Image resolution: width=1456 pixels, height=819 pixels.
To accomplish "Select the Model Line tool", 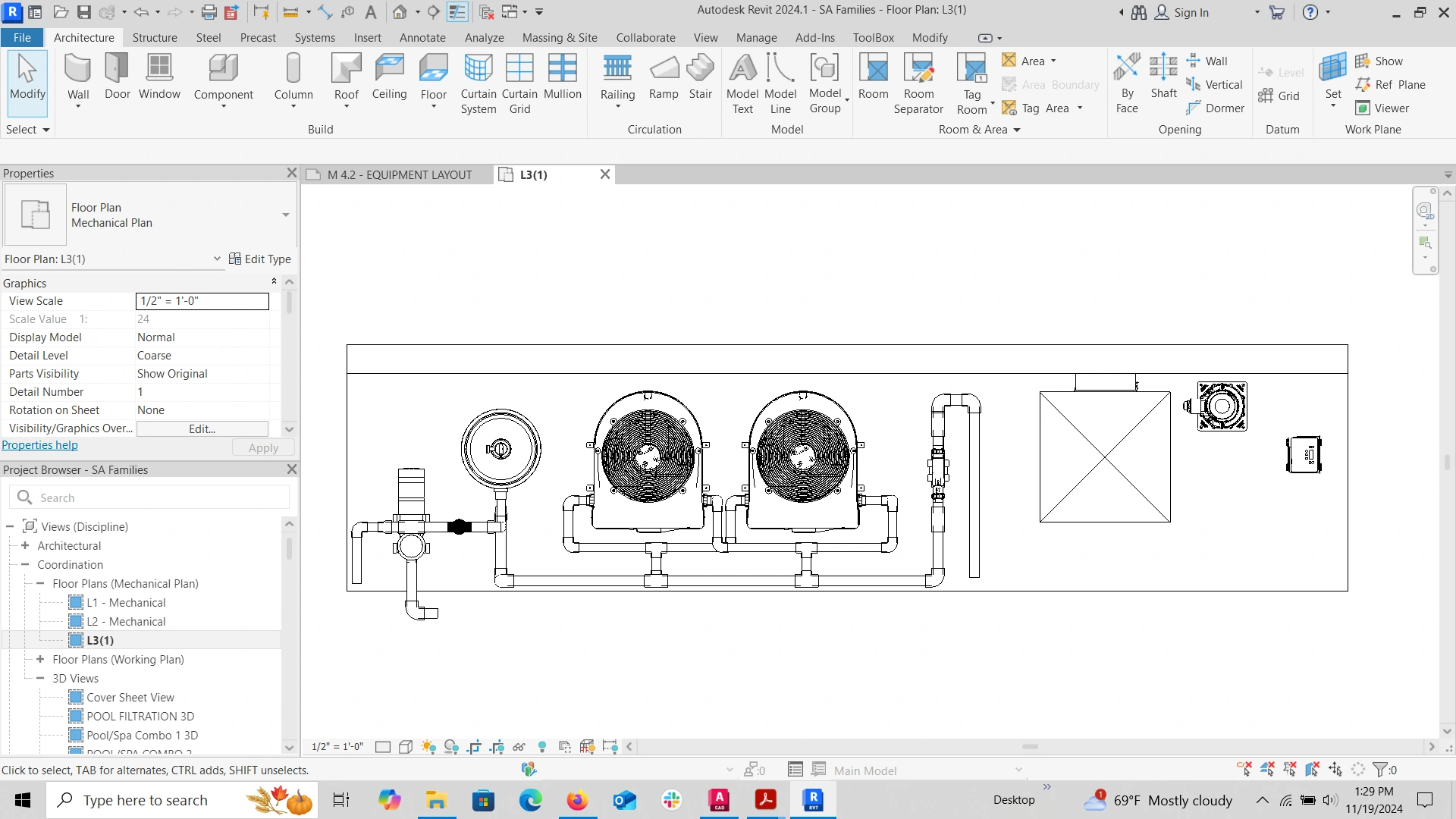I will click(780, 84).
